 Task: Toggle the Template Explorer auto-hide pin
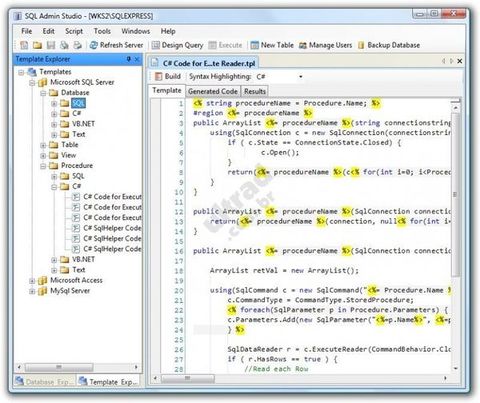129,59
